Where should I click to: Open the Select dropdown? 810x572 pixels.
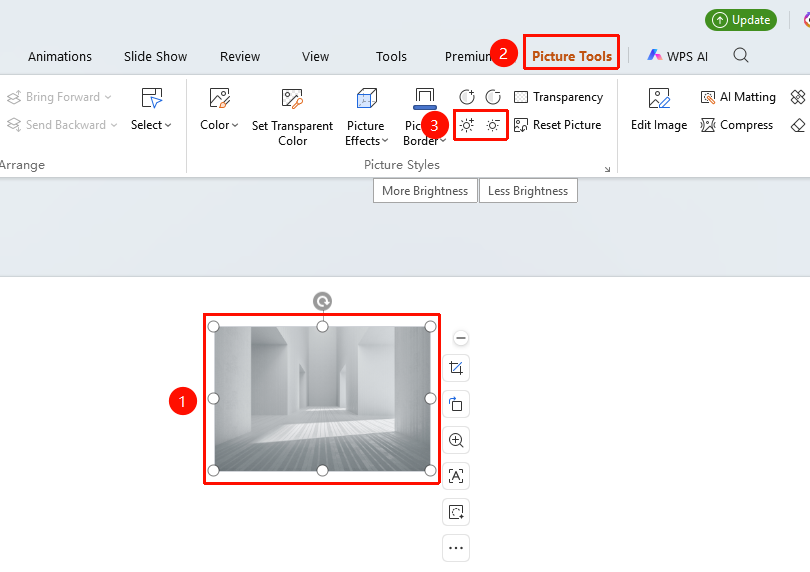coord(151,125)
